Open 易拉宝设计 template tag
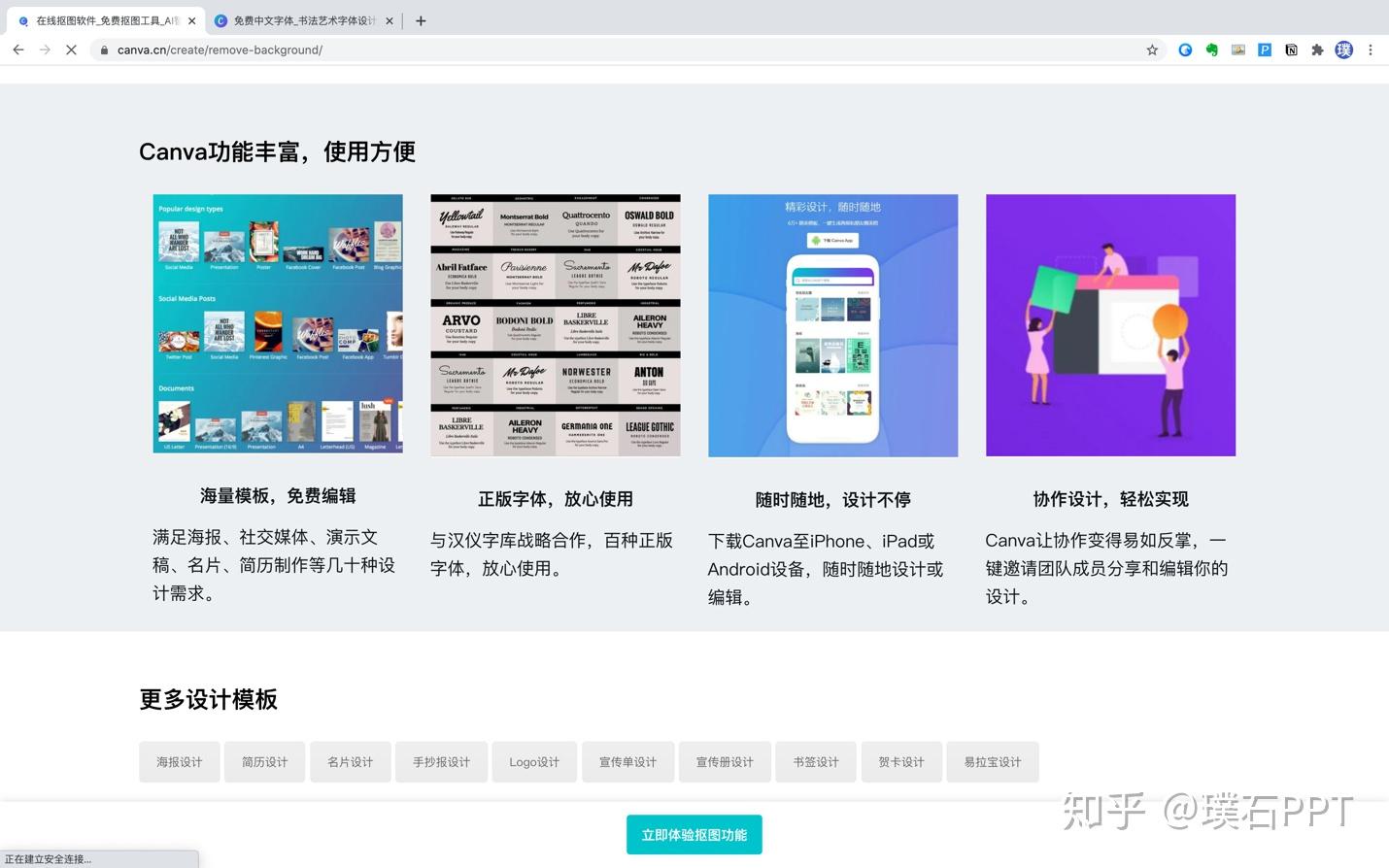 point(993,762)
